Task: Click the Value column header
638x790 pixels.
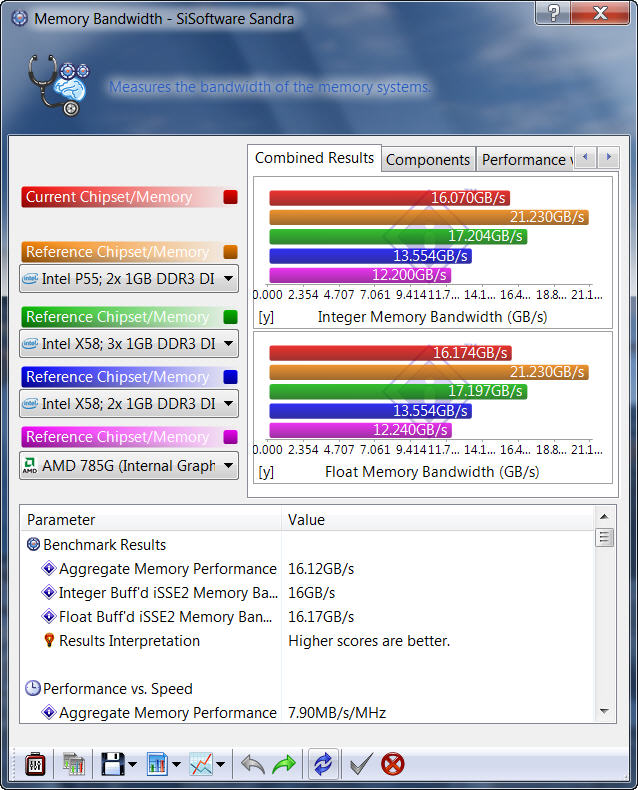Action: coord(437,519)
